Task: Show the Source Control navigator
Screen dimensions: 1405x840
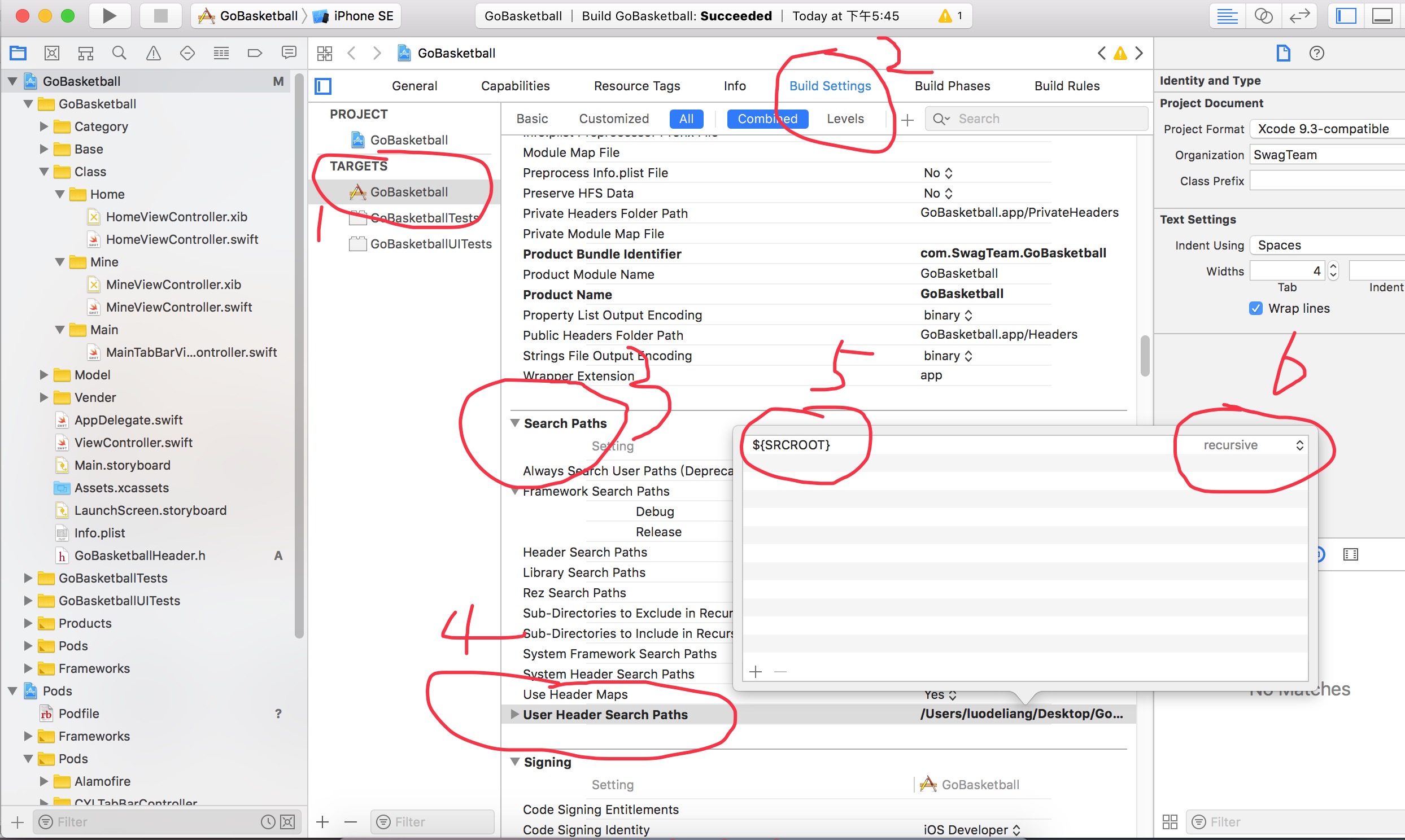Action: (51, 53)
